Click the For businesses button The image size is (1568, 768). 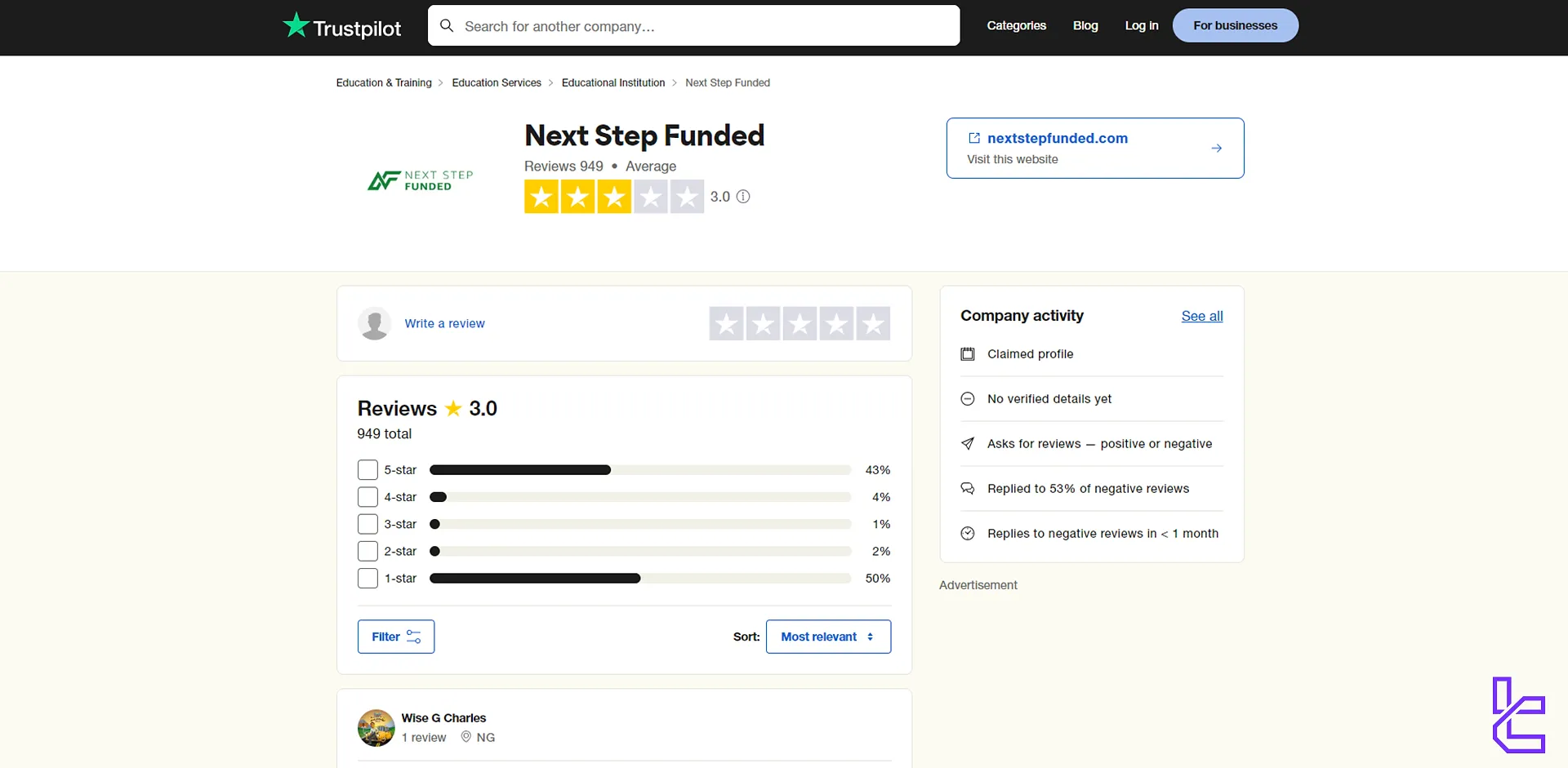(x=1235, y=25)
